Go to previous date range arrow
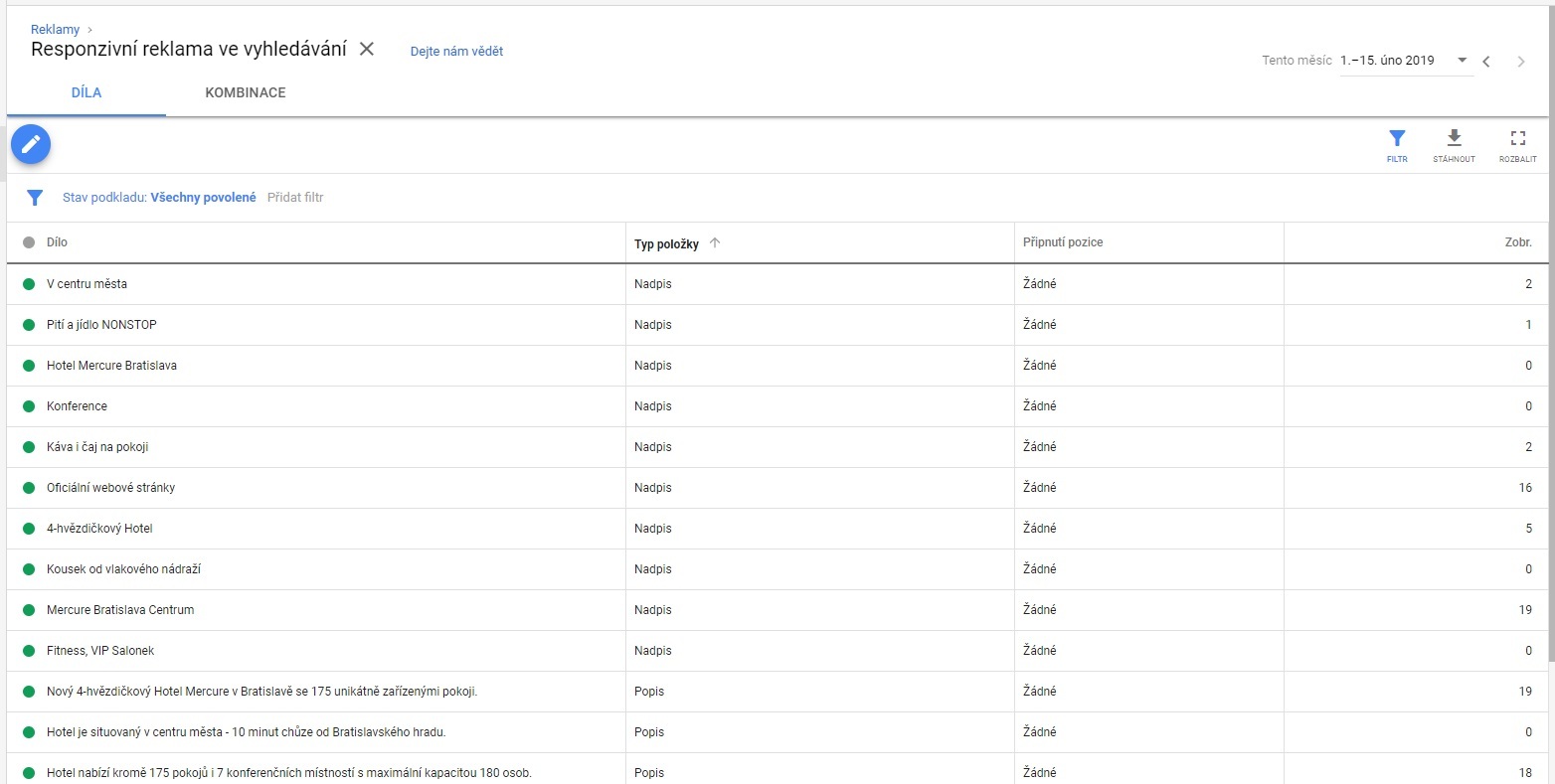 pyautogui.click(x=1486, y=62)
